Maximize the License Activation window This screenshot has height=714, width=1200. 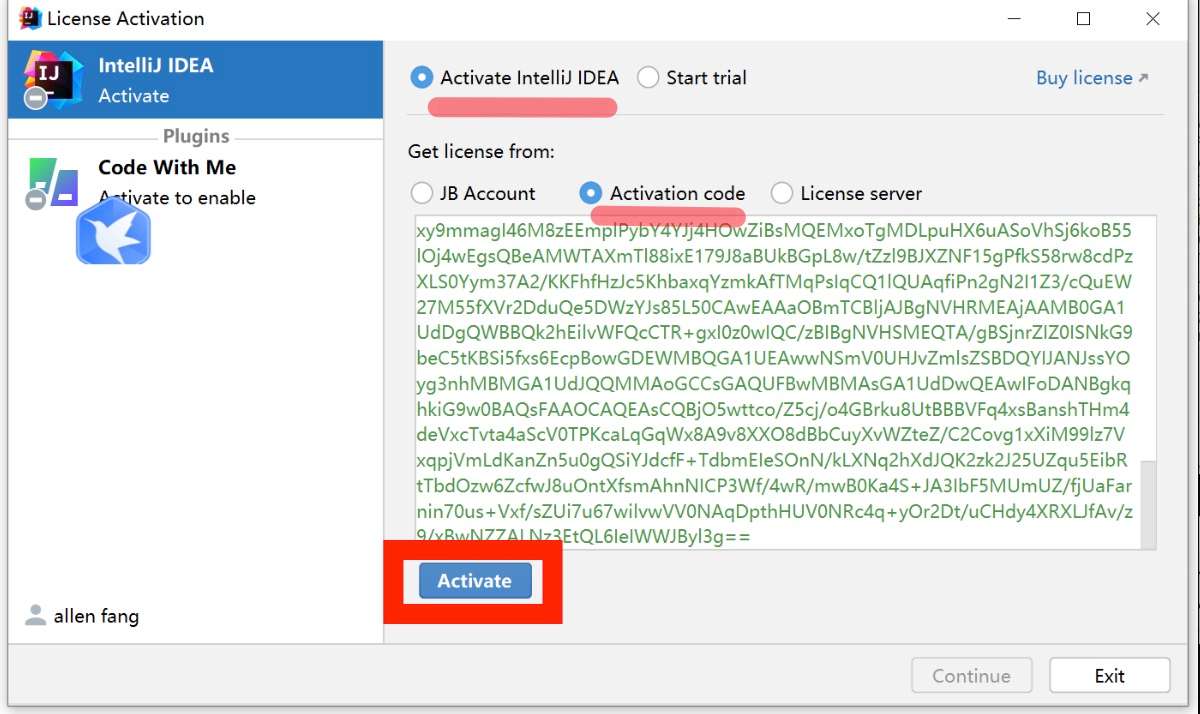pos(1084,18)
